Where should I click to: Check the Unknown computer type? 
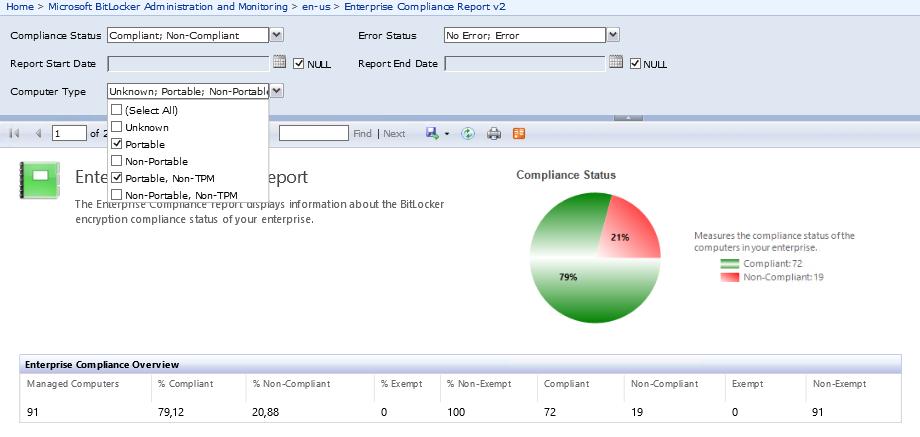point(117,127)
